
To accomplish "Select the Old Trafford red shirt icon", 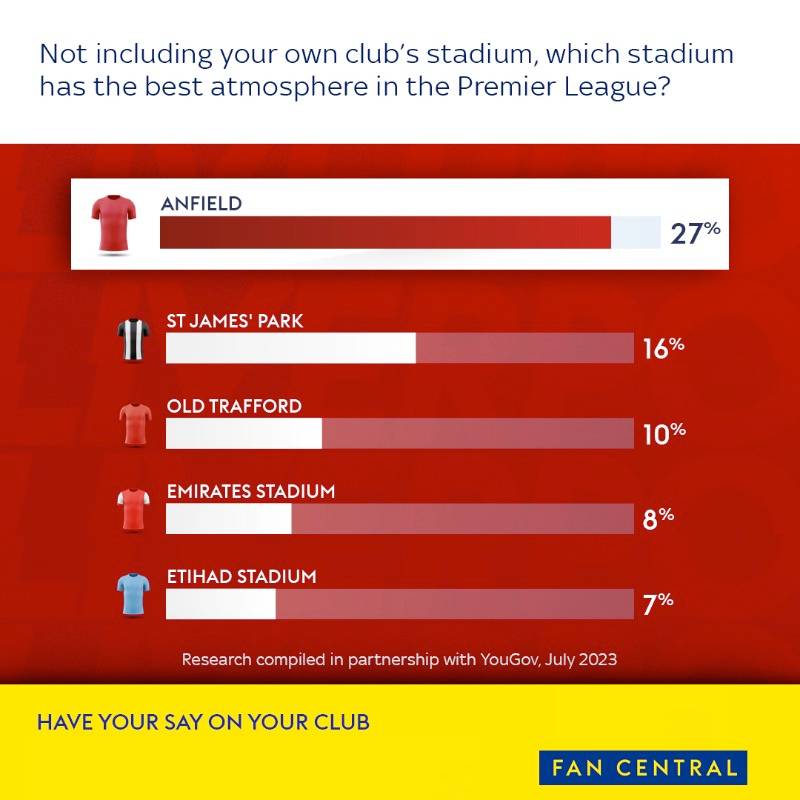I will coord(133,426).
